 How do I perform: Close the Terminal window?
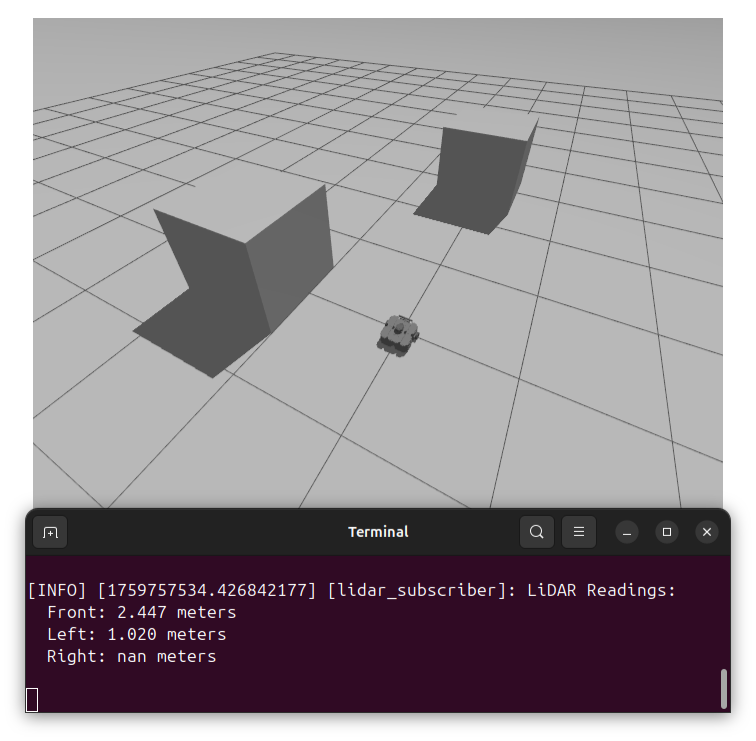coord(707,532)
